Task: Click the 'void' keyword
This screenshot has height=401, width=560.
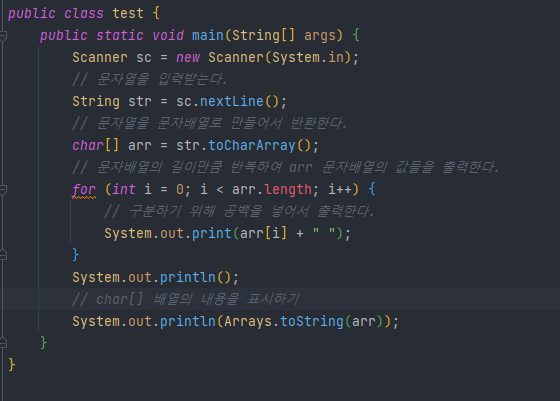Action: [168, 35]
